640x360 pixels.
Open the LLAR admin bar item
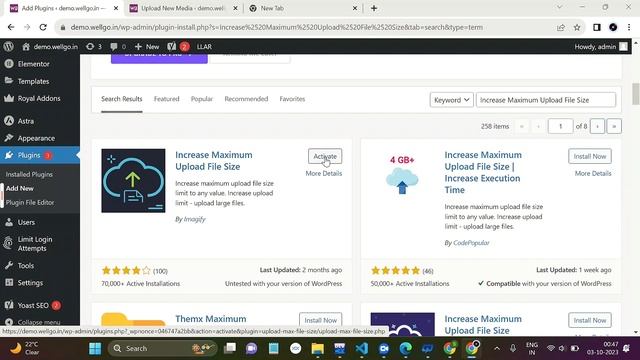(204, 47)
